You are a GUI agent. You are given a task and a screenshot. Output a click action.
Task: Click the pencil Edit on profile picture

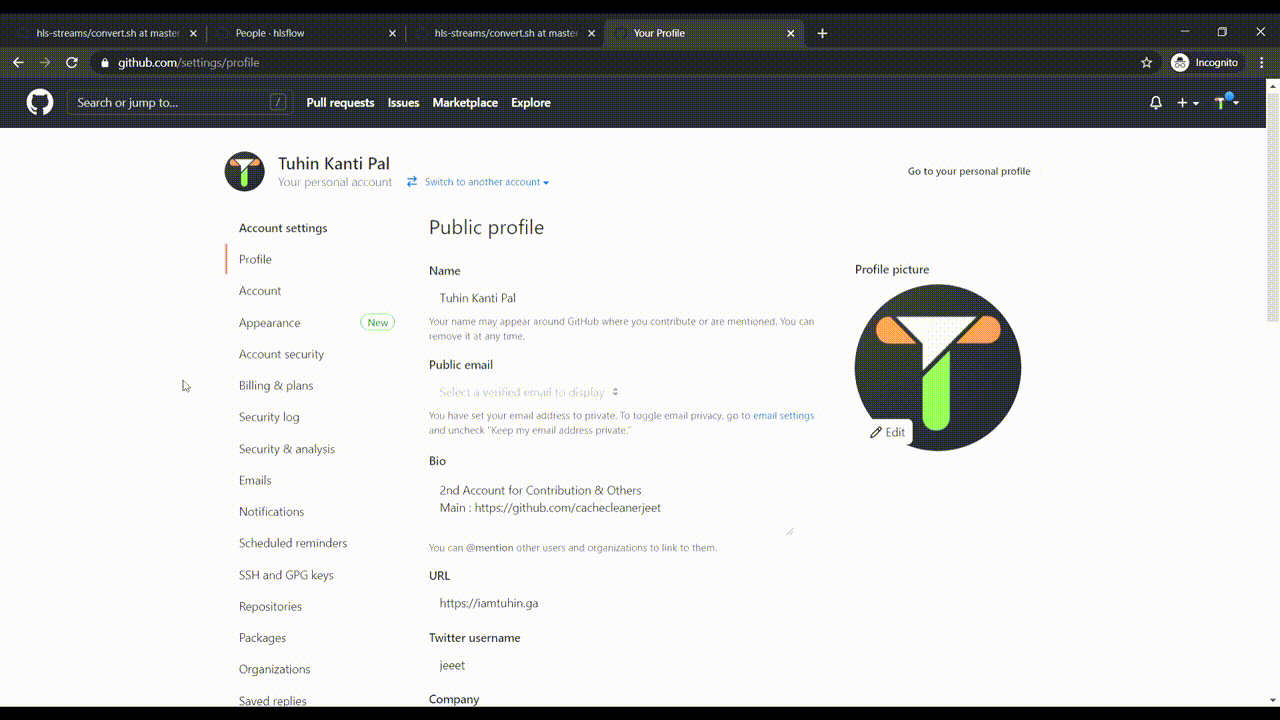pos(888,432)
